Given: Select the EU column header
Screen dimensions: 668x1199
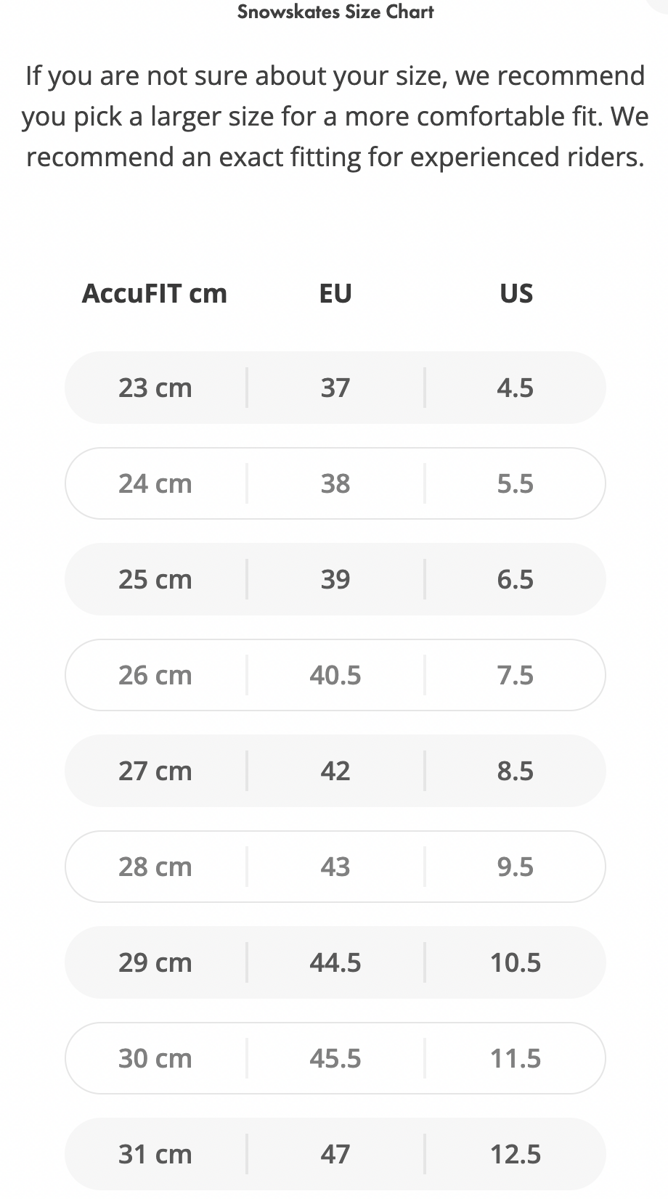Looking at the screenshot, I should pyautogui.click(x=335, y=293).
